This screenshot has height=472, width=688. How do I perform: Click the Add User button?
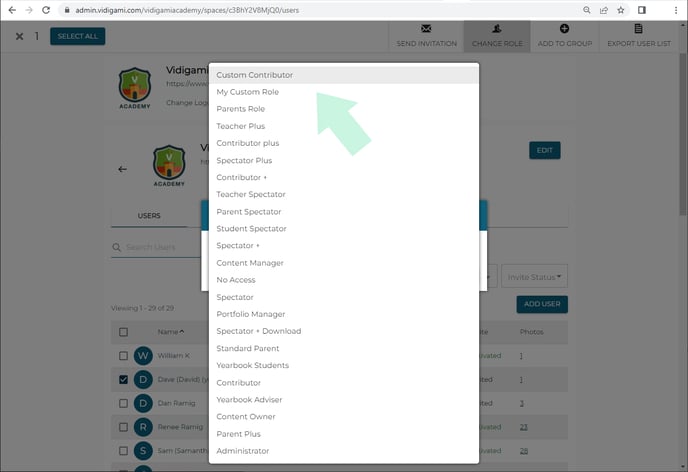(x=542, y=304)
